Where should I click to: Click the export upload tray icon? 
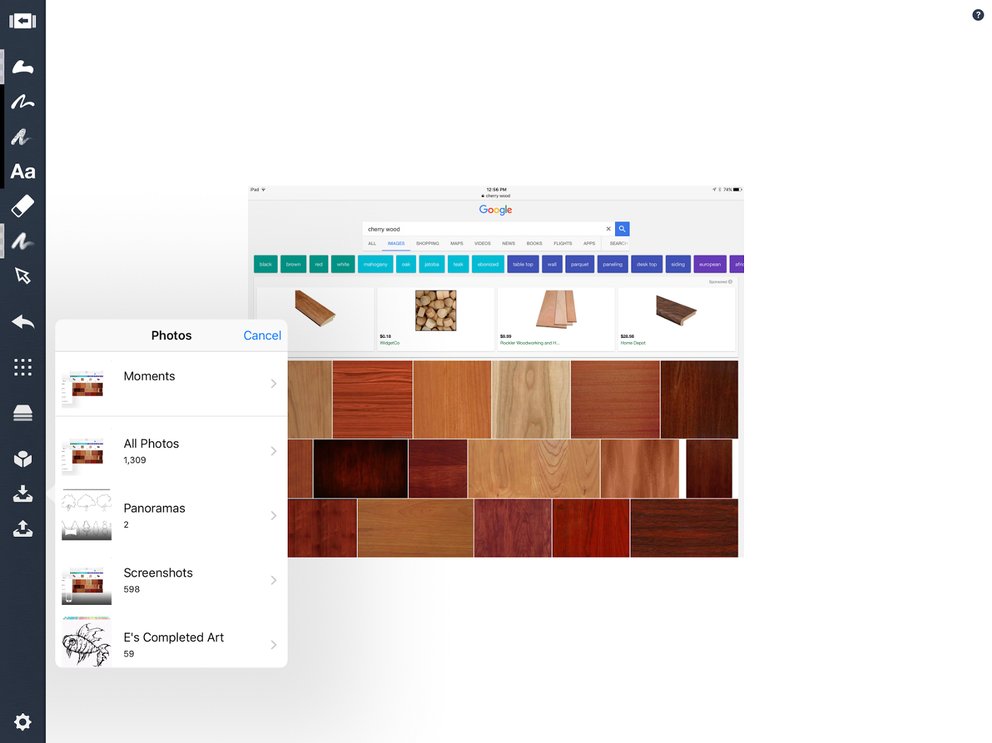(23, 528)
